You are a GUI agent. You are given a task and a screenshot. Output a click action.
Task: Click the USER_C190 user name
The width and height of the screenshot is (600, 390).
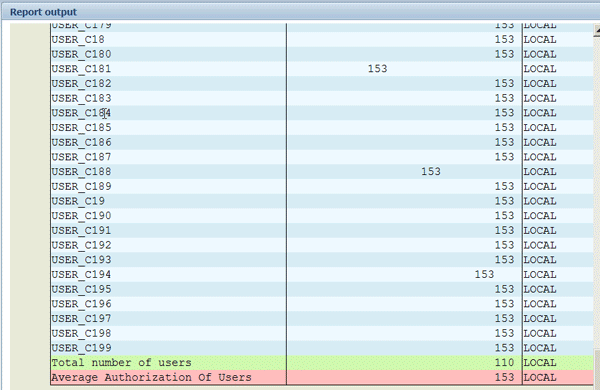click(x=81, y=215)
